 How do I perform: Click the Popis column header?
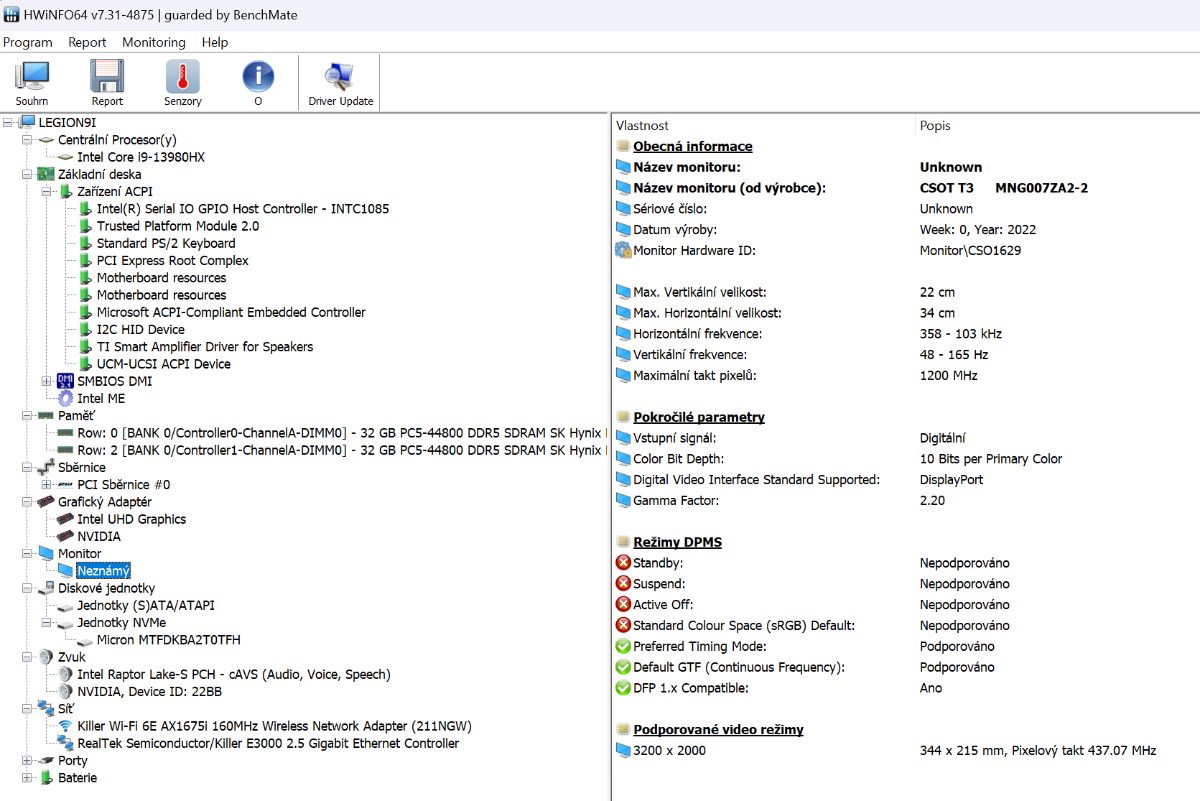point(935,126)
